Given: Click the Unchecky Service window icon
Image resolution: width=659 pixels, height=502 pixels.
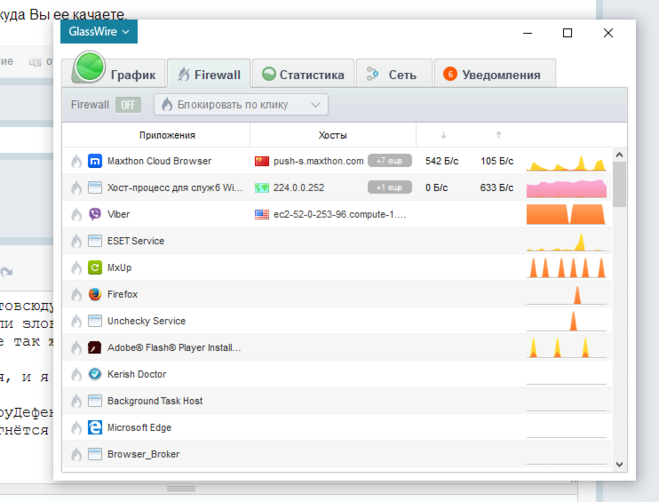Looking at the screenshot, I should point(95,321).
